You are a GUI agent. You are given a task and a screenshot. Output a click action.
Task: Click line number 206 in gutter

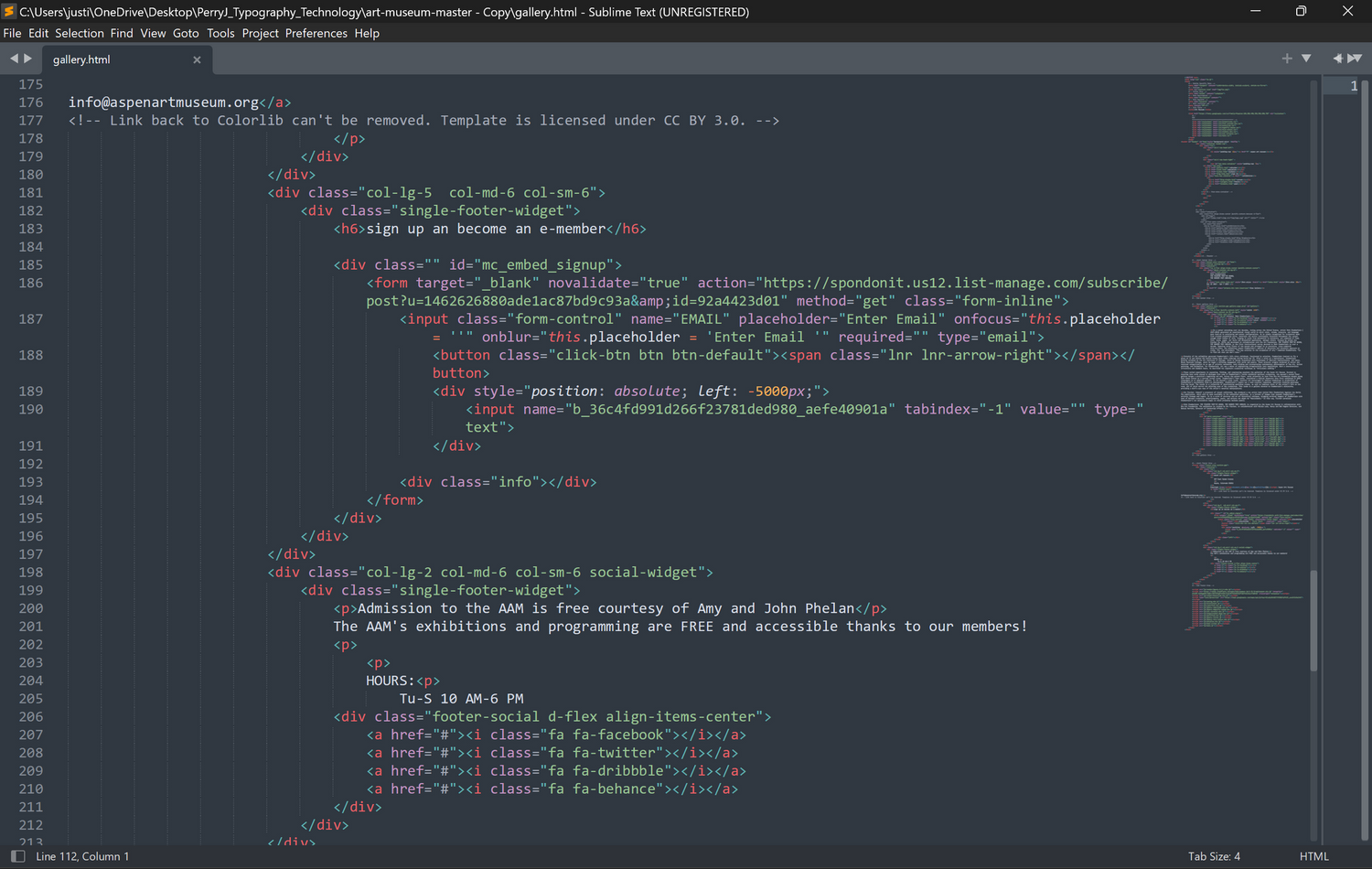31,716
